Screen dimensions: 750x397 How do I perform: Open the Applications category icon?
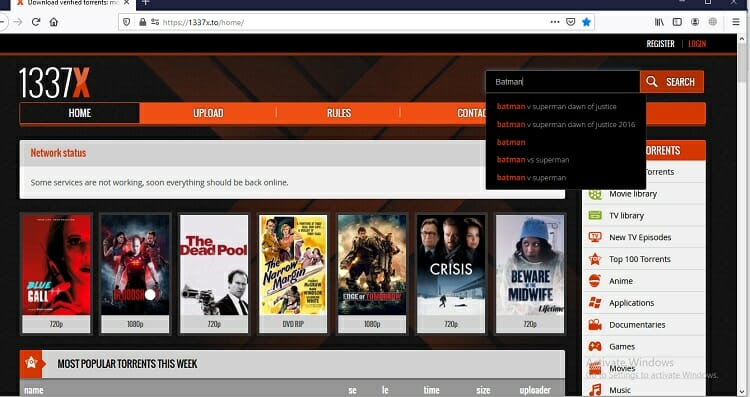(x=595, y=303)
